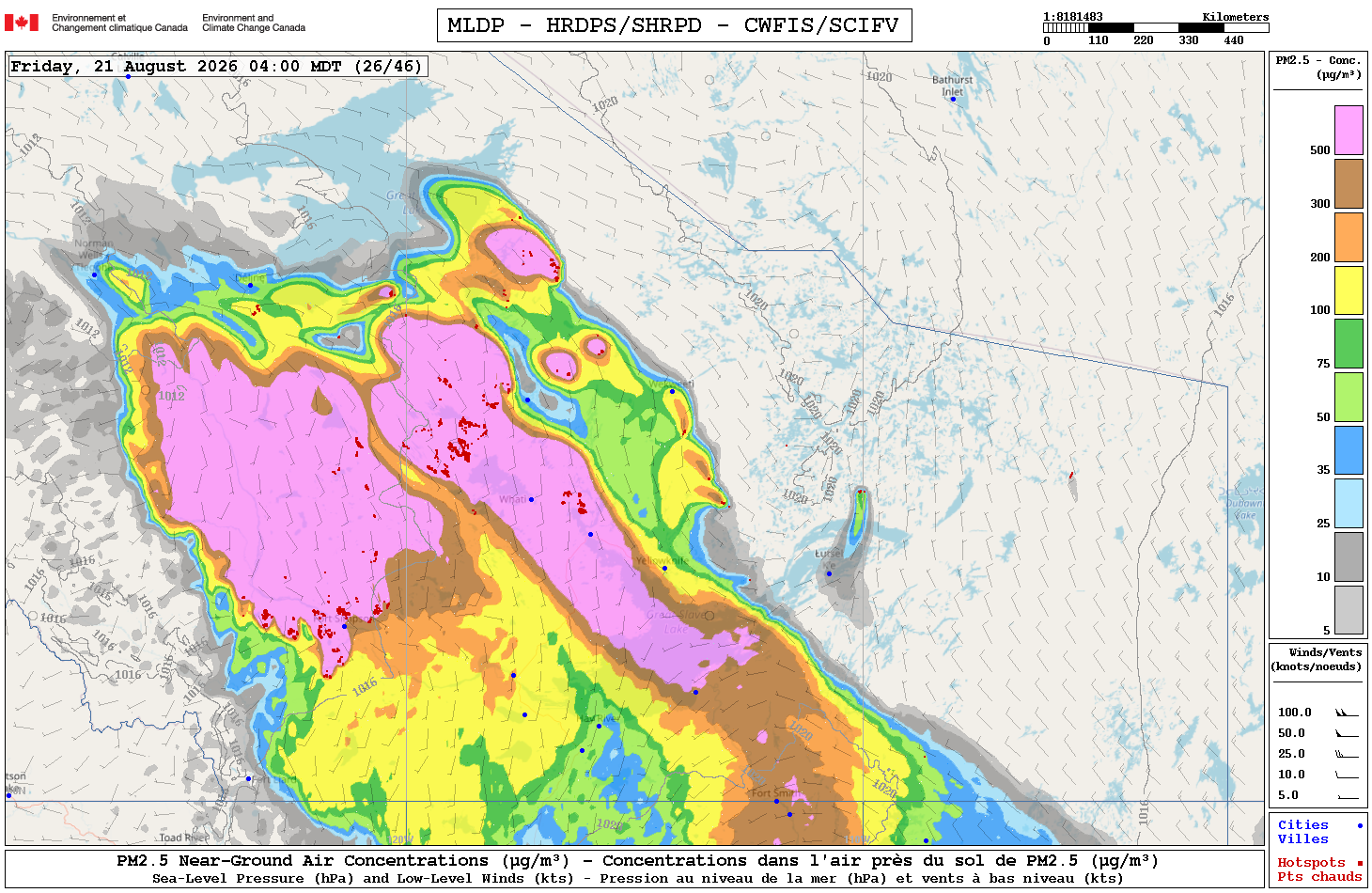Click the map scale bar
1372x893 pixels.
tap(1156, 28)
